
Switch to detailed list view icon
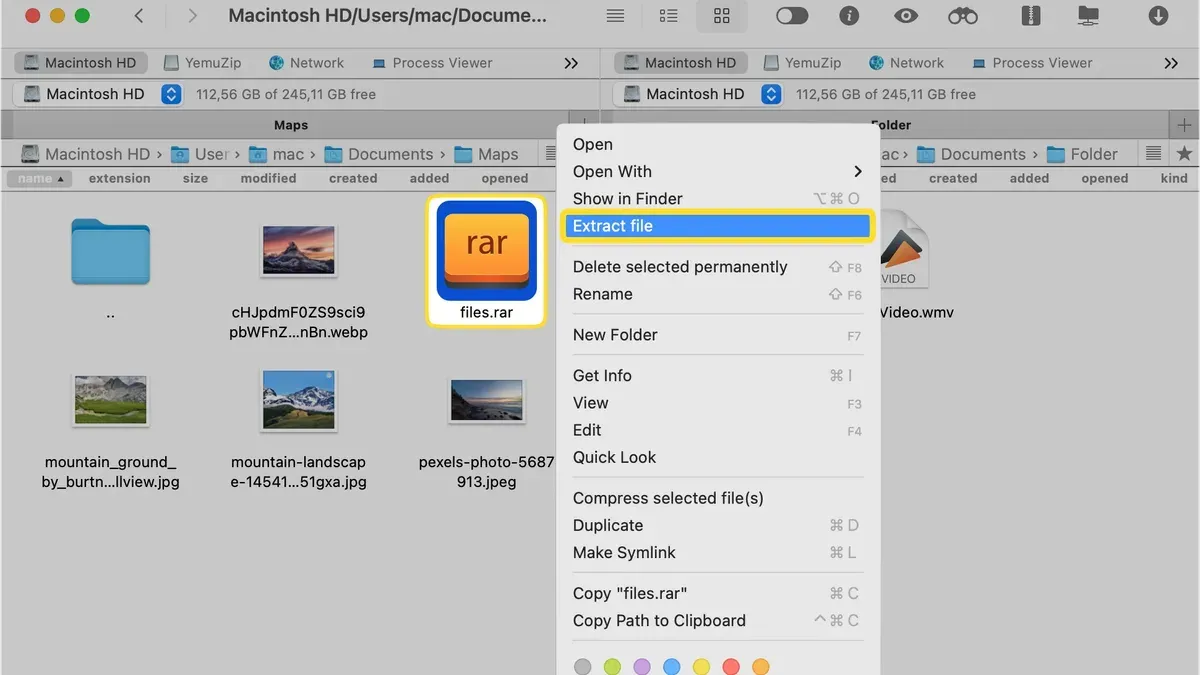click(x=669, y=16)
